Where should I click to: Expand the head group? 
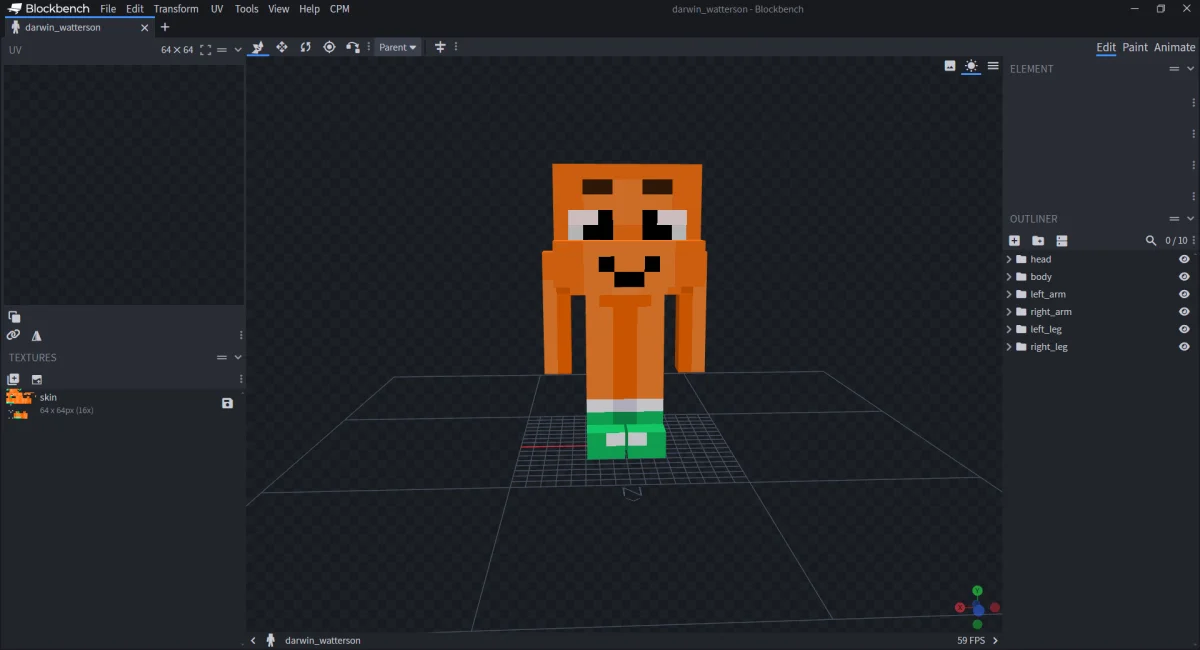click(1009, 259)
